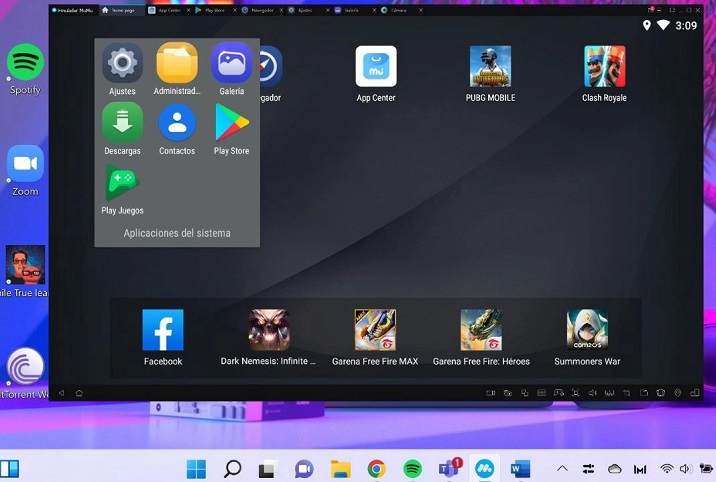
Task: Click the rotate screen icon
Action: click(626, 393)
